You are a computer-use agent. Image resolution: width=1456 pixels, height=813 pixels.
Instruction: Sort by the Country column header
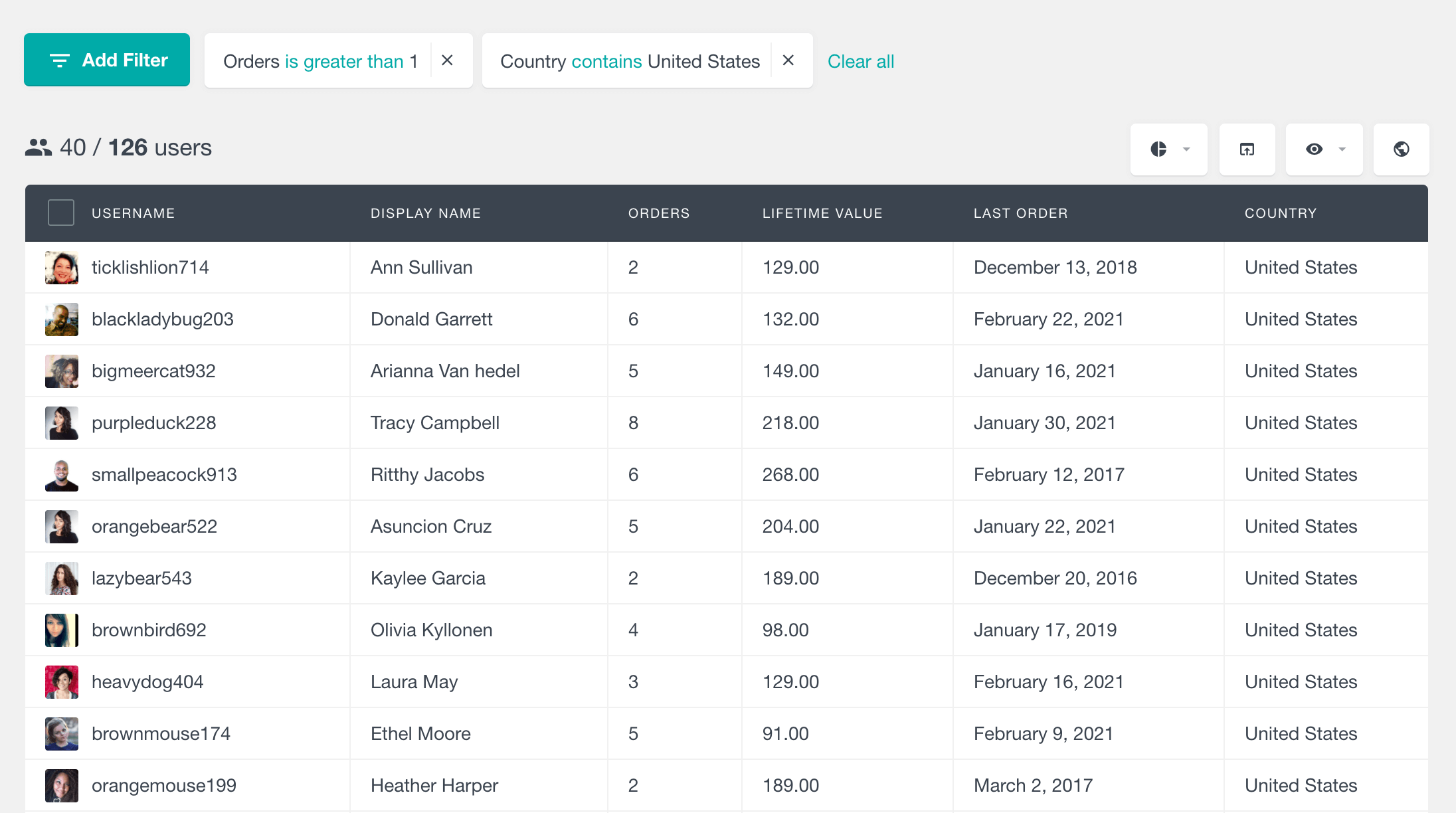tap(1281, 213)
